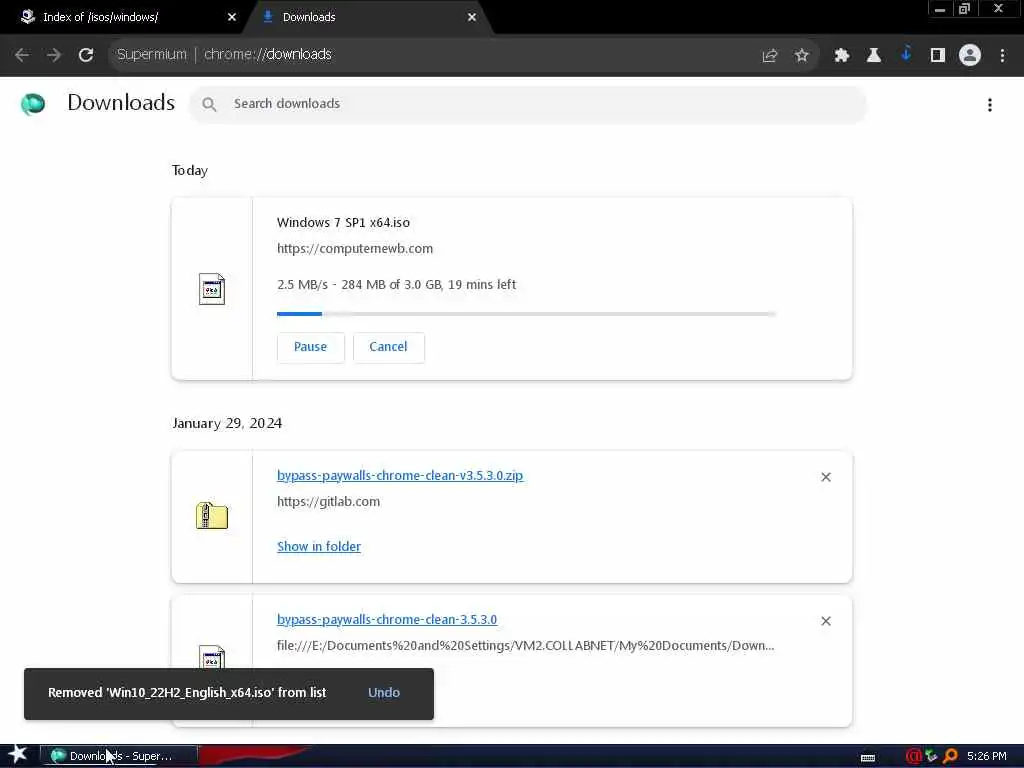Remove bypass-paywalls-chrome-clean-3.5.3.0 from list
Image resolution: width=1024 pixels, height=768 pixels.
click(x=826, y=621)
